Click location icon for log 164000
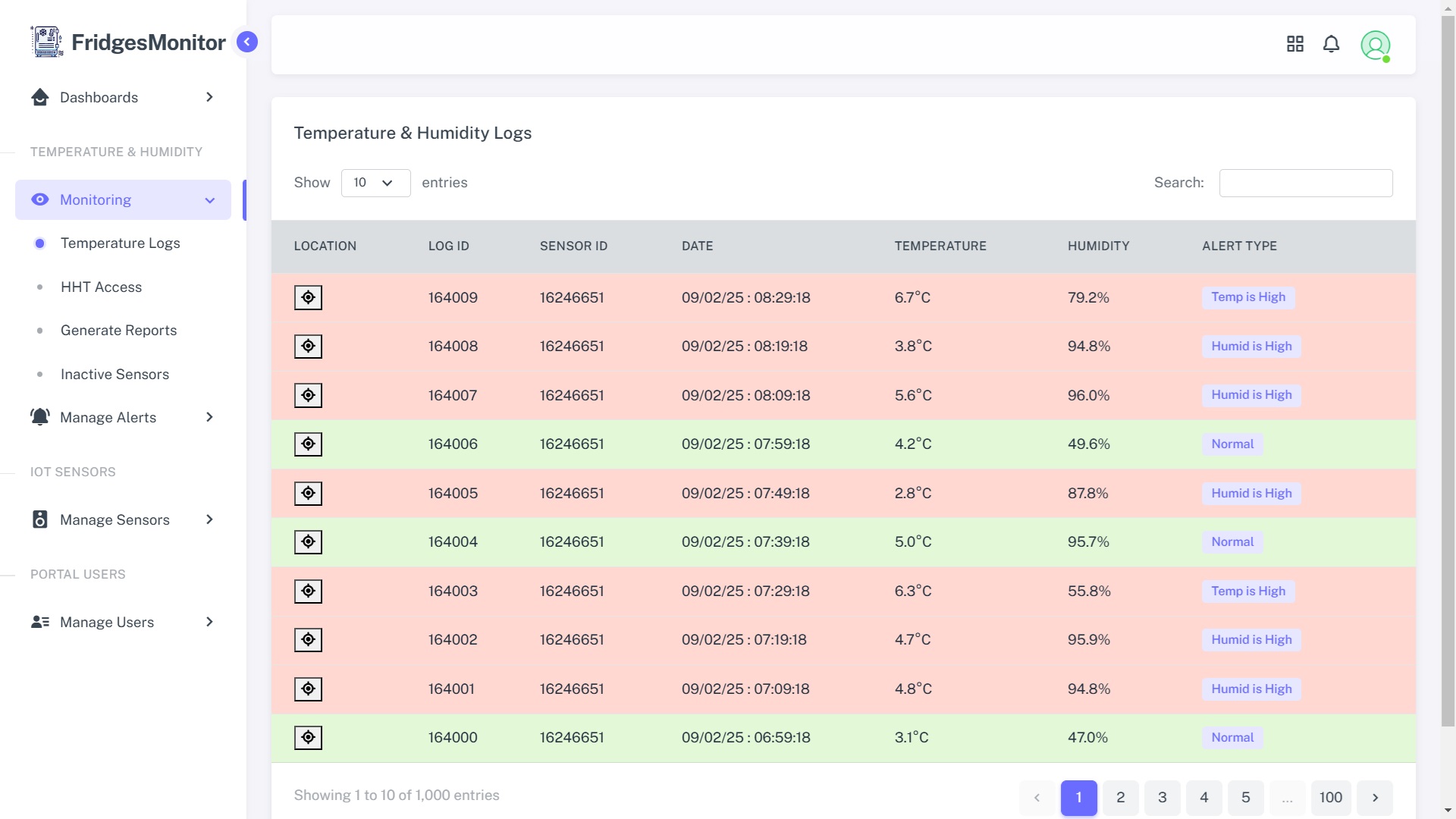Viewport: 1456px width, 819px height. (x=308, y=737)
